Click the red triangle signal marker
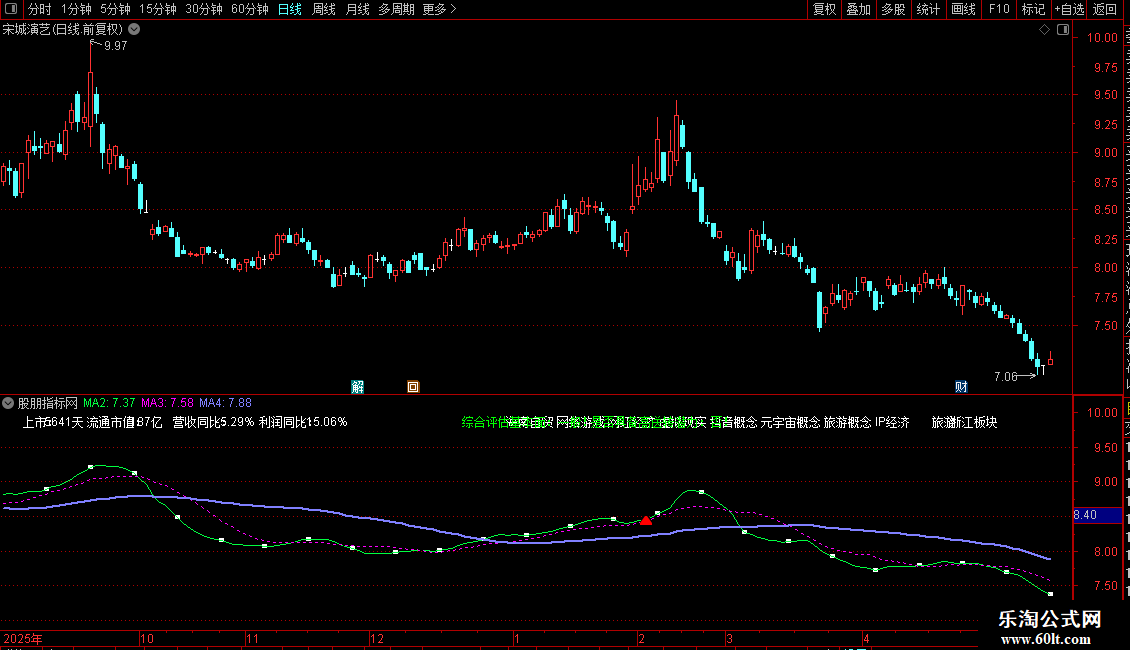Viewport: 1130px width, 650px height. point(646,520)
